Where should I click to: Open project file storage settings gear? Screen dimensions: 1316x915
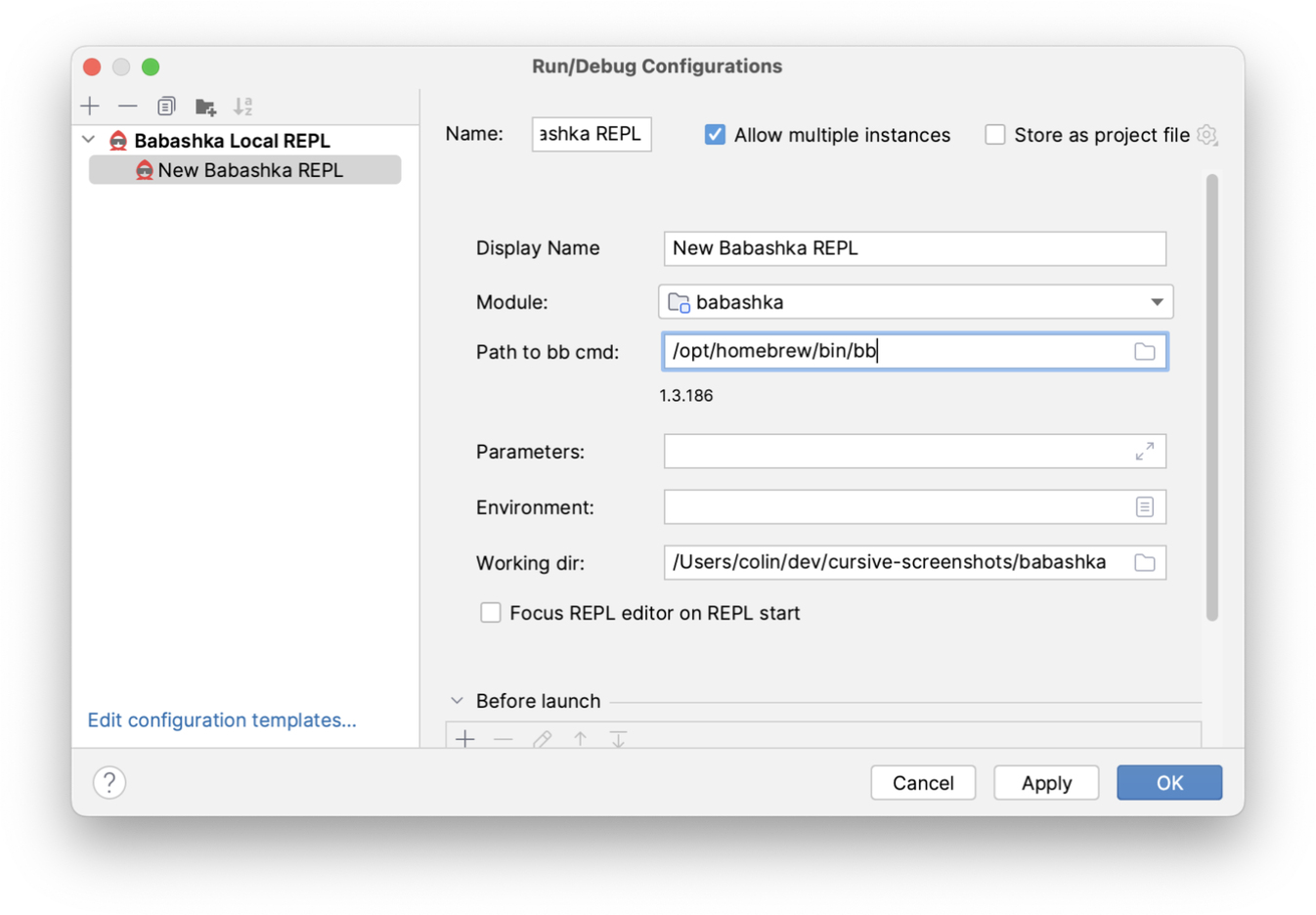pyautogui.click(x=1207, y=135)
